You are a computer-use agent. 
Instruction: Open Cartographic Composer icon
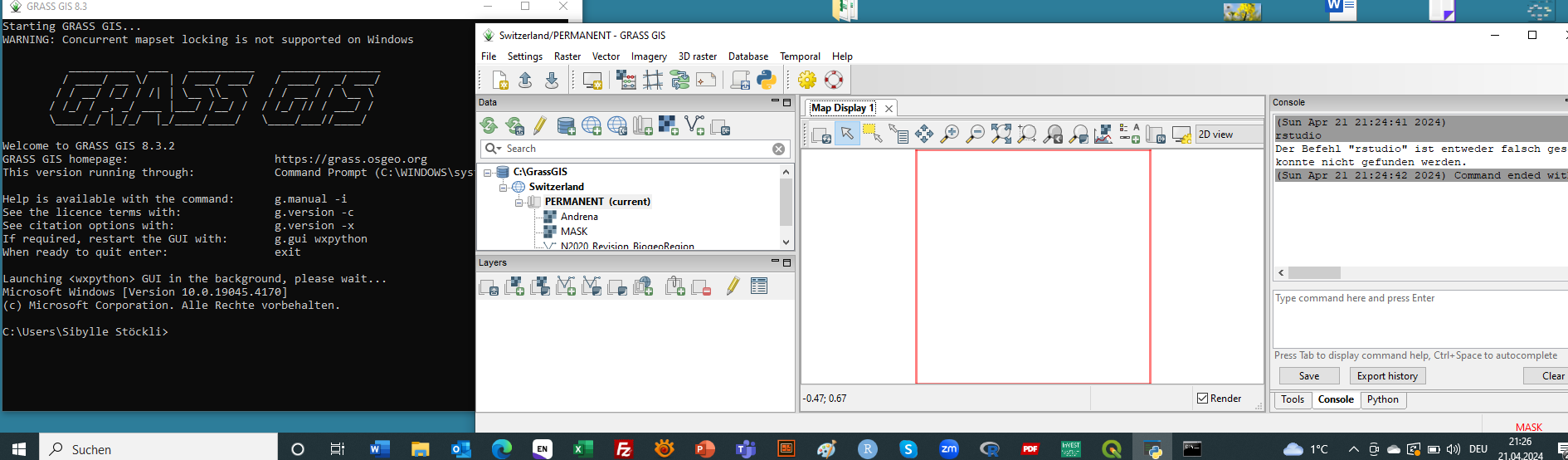pyautogui.click(x=706, y=80)
